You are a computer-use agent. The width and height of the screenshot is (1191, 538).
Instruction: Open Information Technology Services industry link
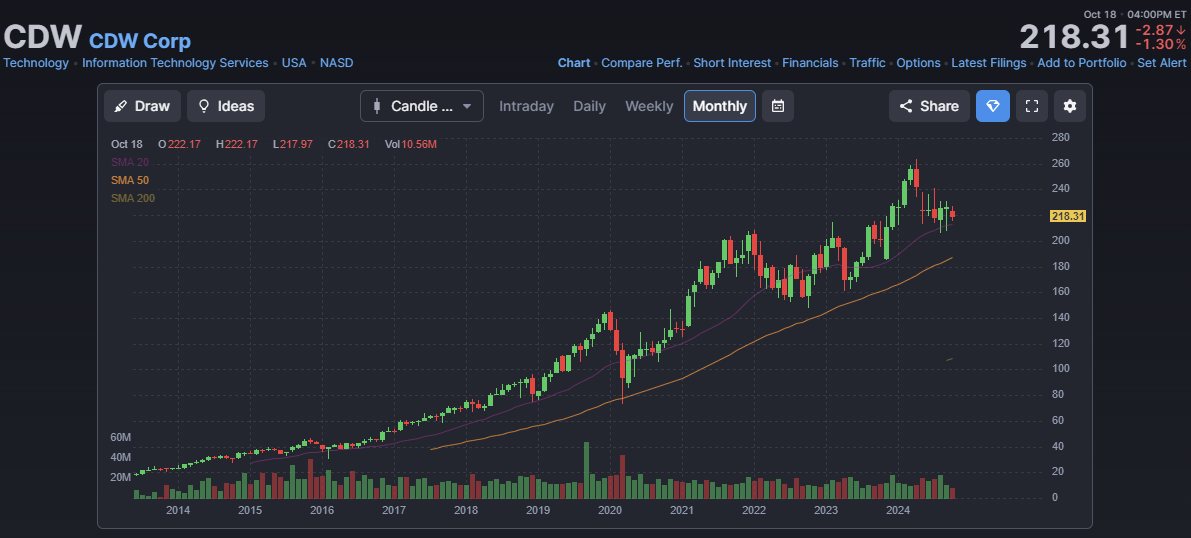click(175, 63)
